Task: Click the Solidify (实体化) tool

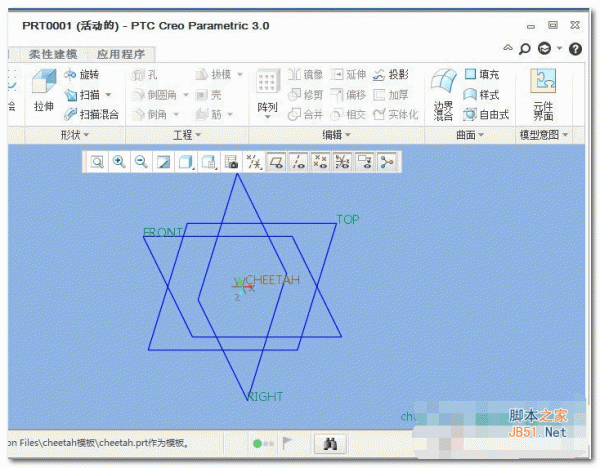Action: click(396, 114)
